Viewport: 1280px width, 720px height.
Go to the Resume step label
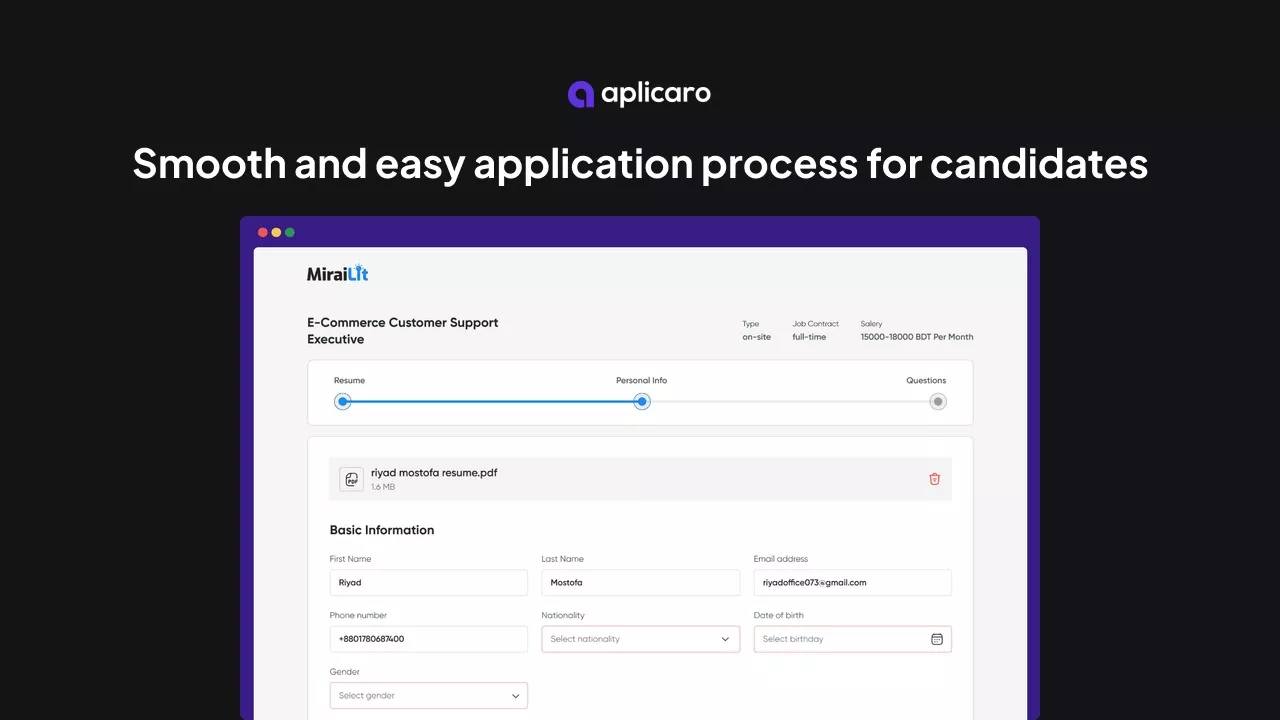[x=349, y=381]
